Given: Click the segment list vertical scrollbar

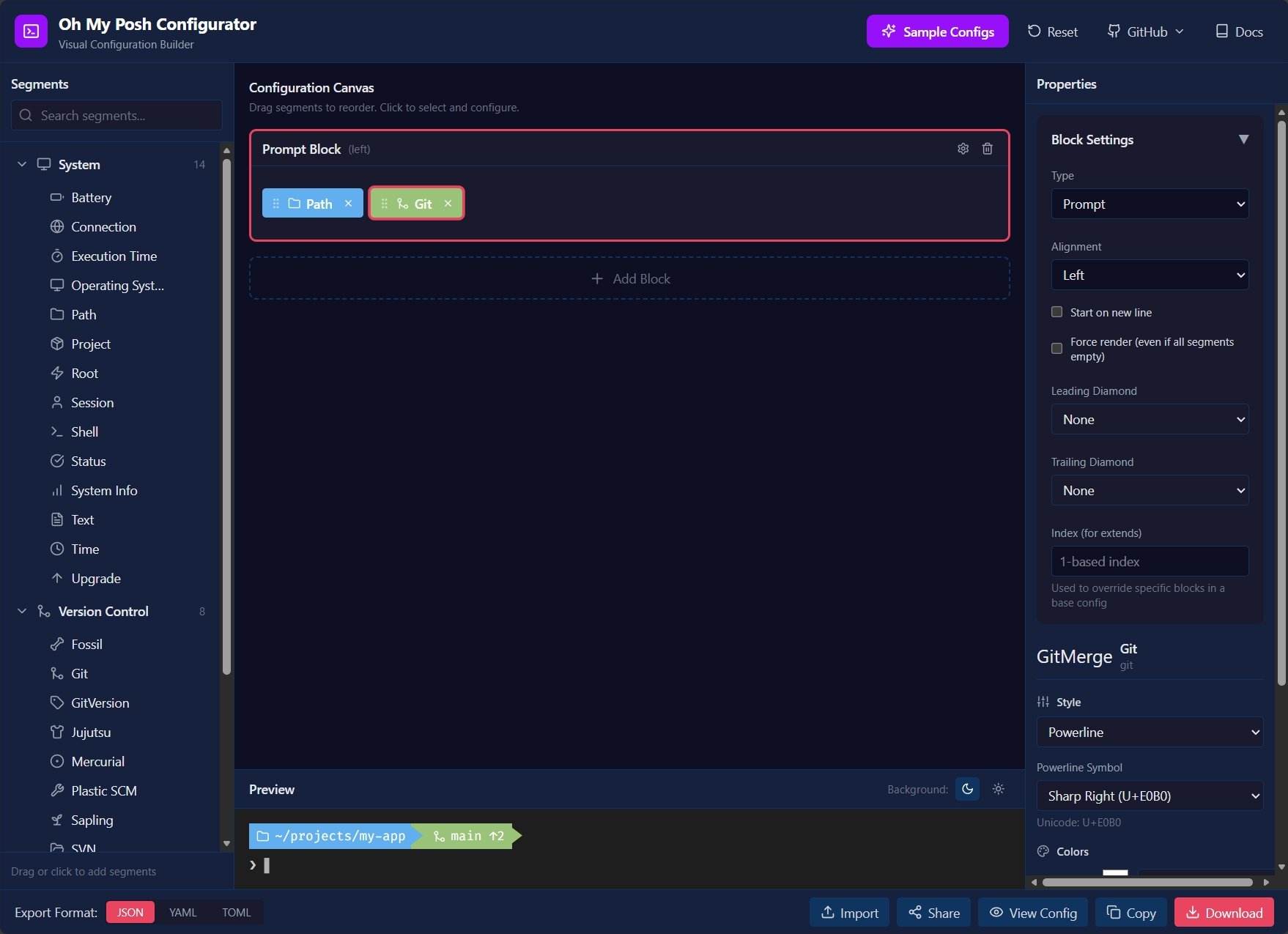Looking at the screenshot, I should (x=226, y=416).
